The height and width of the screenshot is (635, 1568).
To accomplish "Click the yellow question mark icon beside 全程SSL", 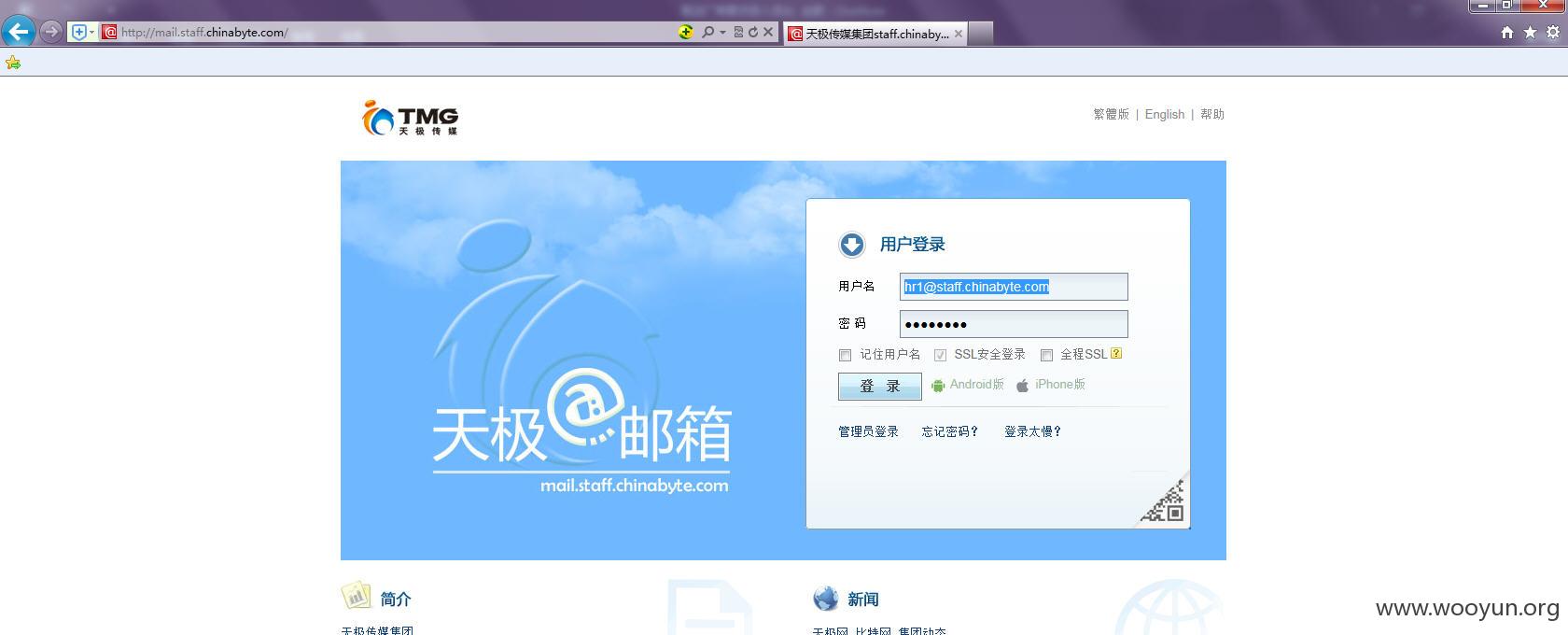I will (x=1116, y=353).
